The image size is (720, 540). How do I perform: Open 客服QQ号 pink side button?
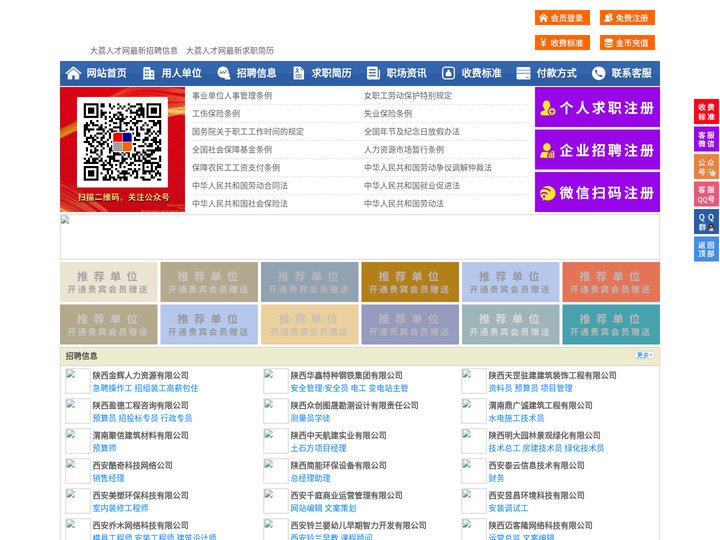pos(706,194)
